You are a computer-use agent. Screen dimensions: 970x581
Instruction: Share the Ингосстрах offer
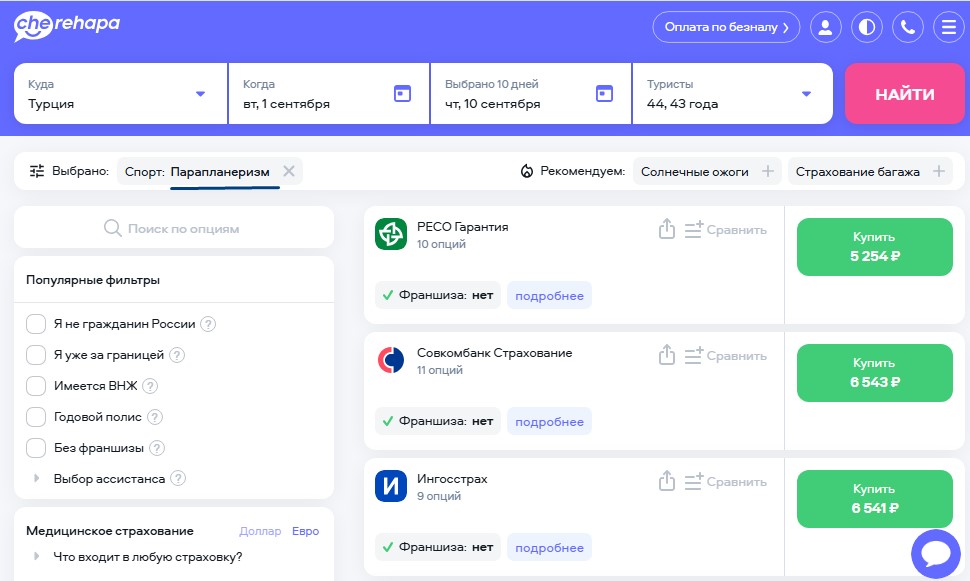tap(667, 481)
